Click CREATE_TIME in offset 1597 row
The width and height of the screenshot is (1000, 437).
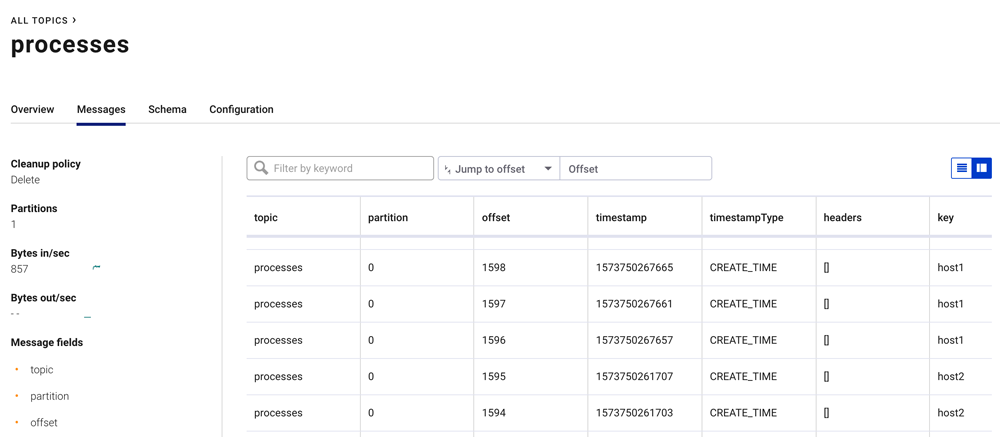point(743,304)
